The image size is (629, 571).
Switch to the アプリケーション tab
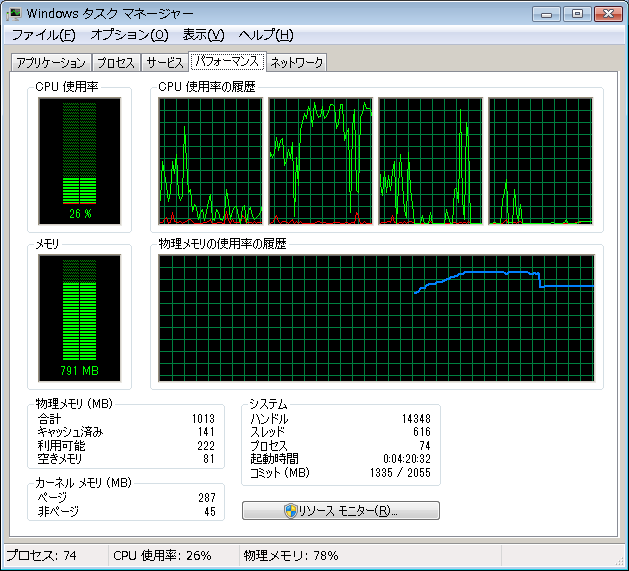[x=51, y=63]
